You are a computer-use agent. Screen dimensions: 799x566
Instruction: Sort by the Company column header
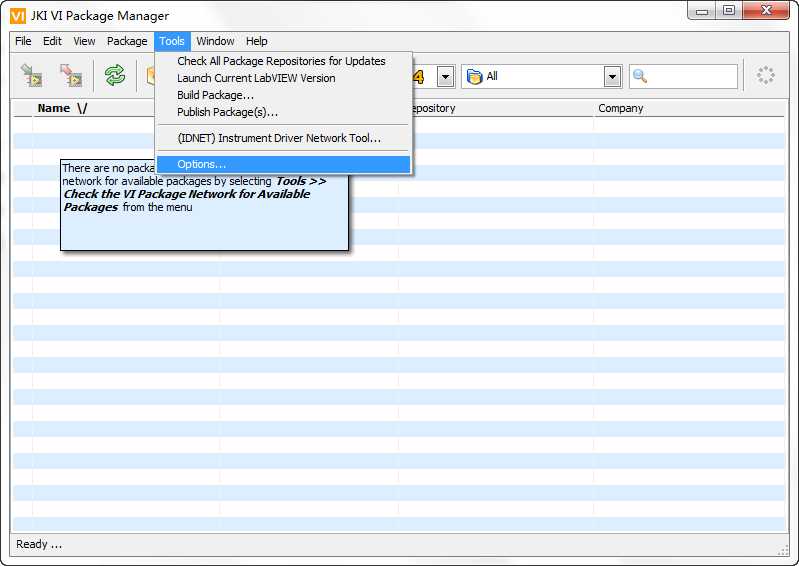(x=689, y=109)
